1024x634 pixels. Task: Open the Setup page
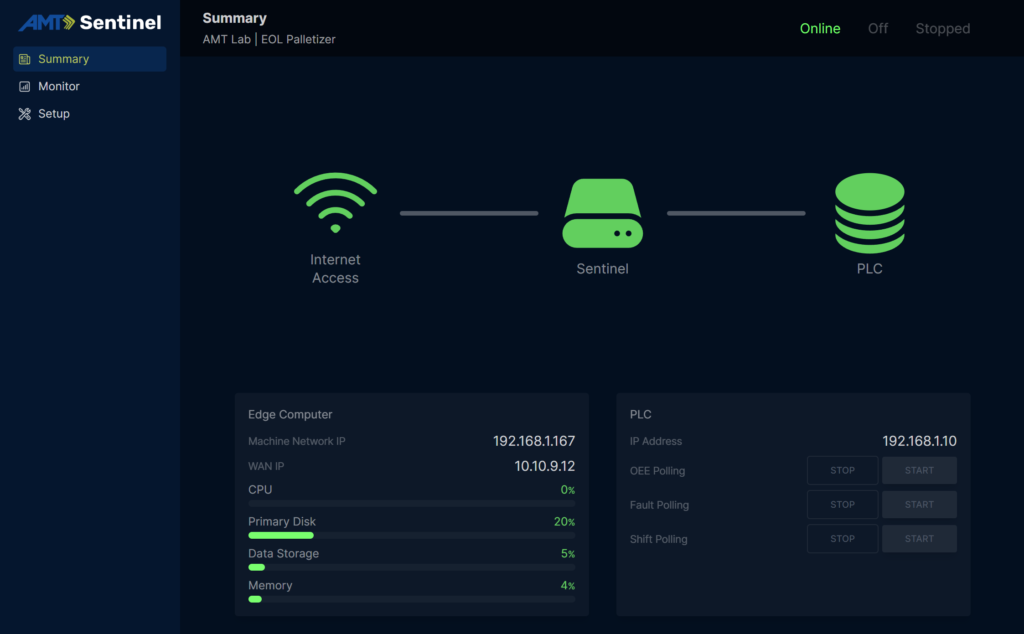(x=53, y=114)
